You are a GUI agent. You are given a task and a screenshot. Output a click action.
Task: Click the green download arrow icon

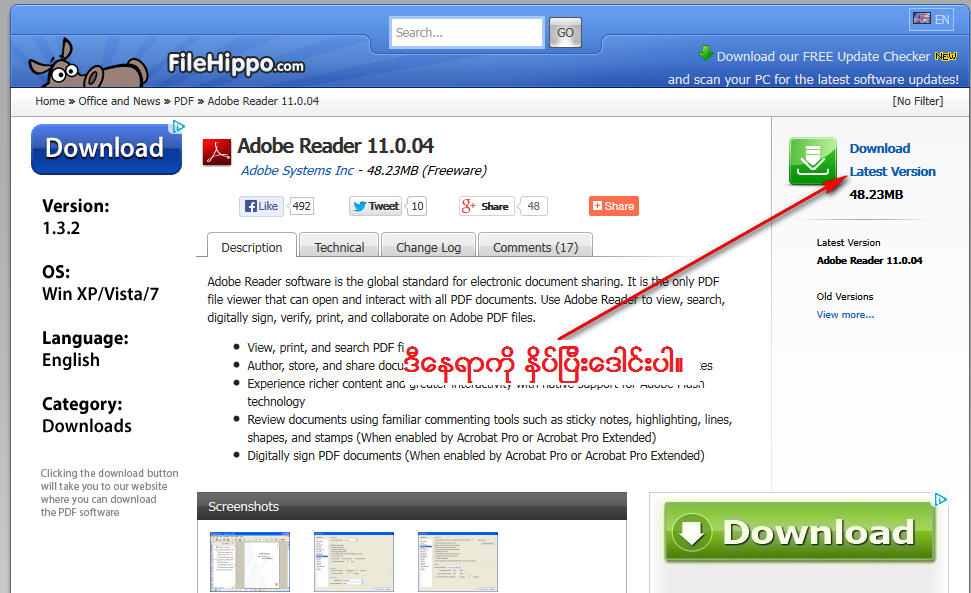pos(812,161)
